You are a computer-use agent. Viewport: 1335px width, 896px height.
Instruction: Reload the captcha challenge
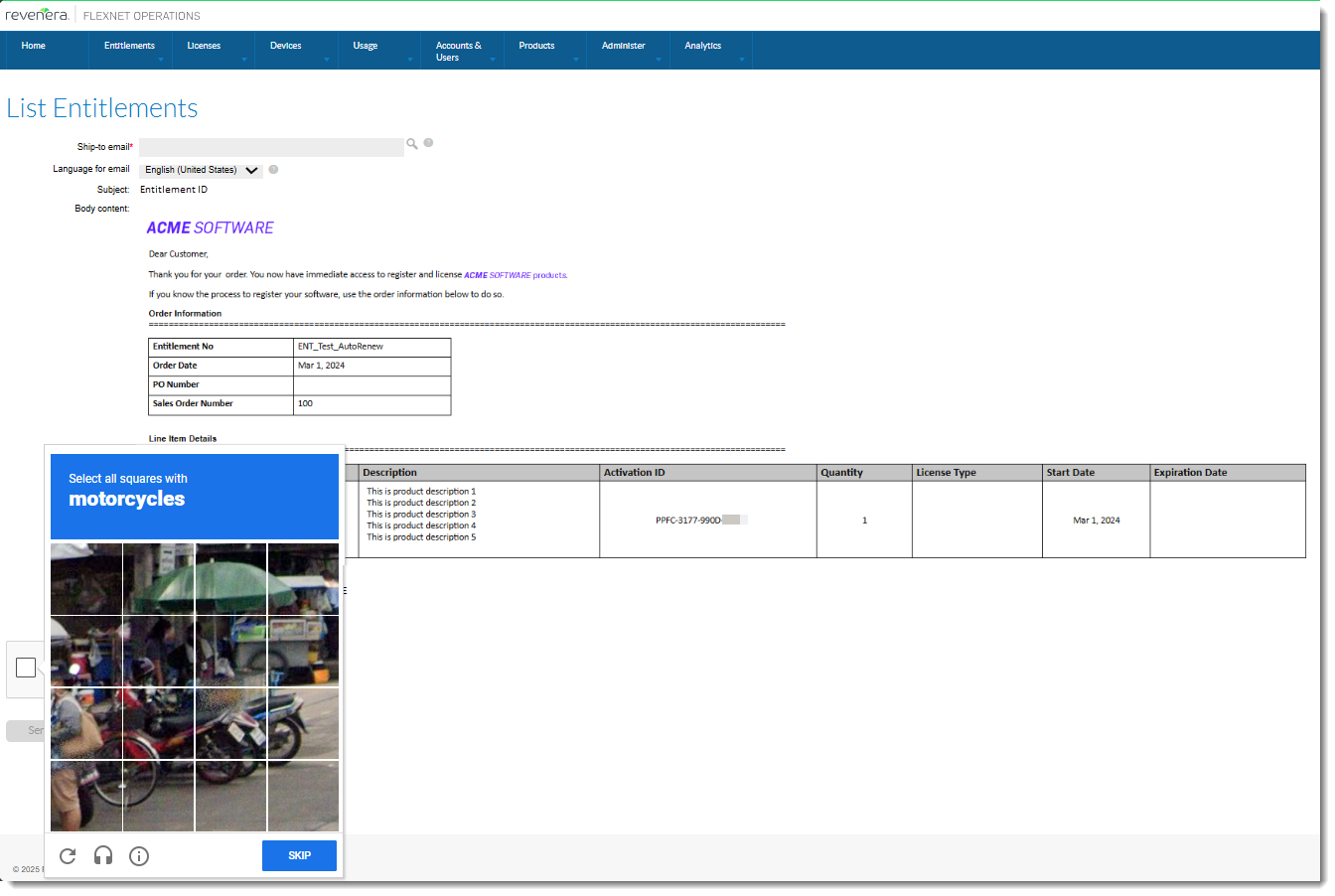tap(68, 856)
